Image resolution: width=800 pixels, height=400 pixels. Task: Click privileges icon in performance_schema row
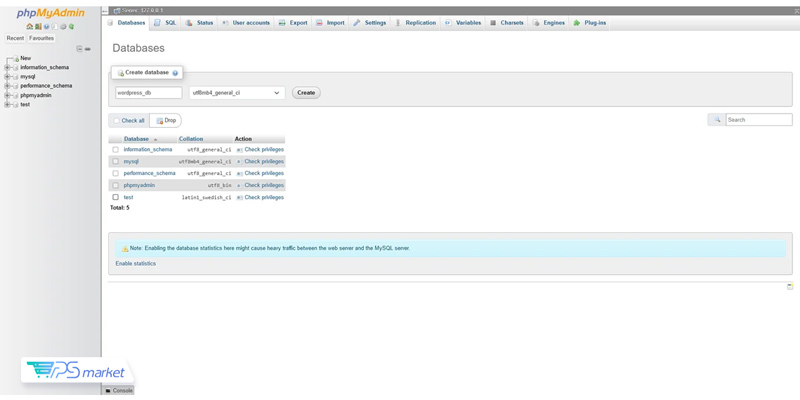[240, 173]
